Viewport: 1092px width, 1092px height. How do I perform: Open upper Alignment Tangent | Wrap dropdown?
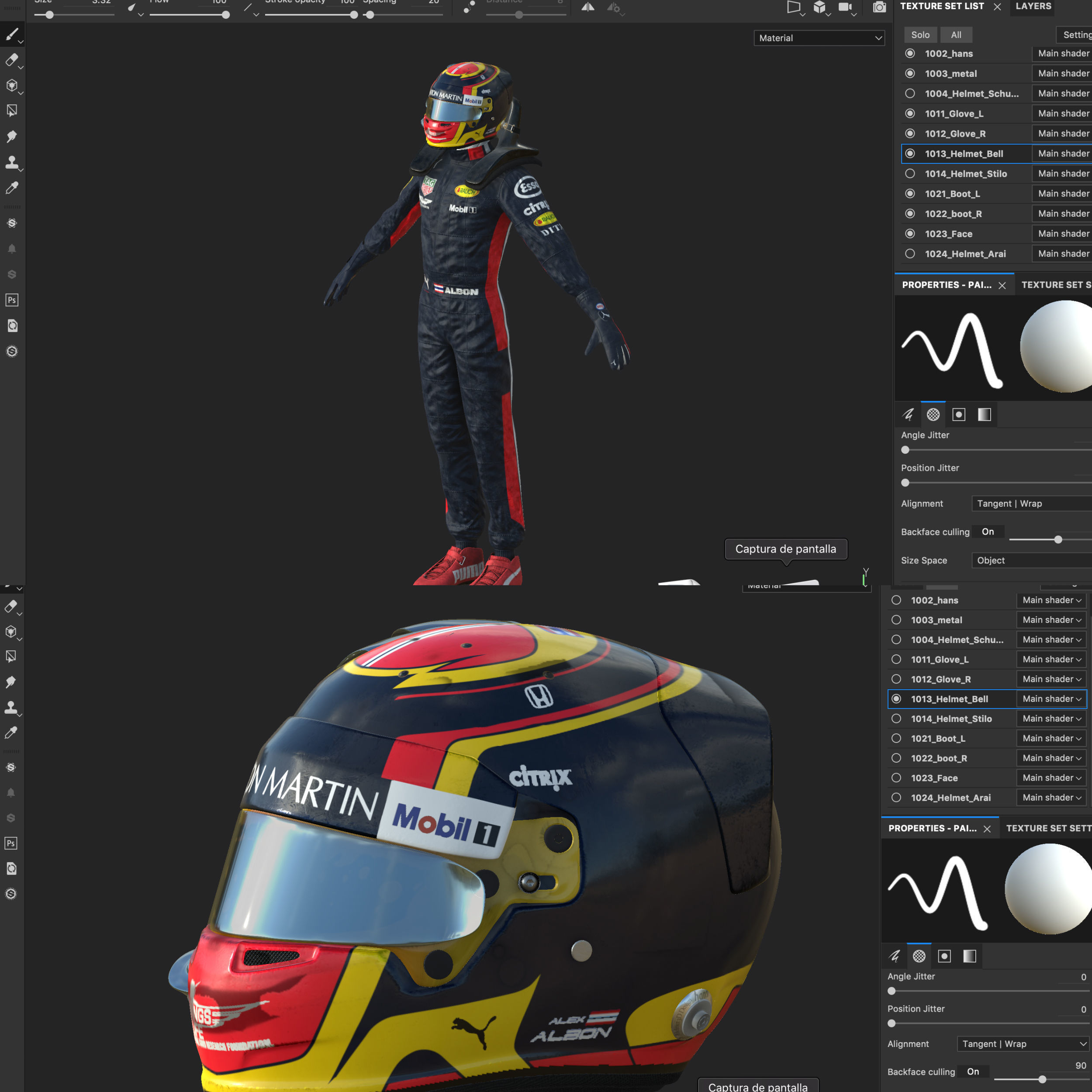tap(1032, 504)
